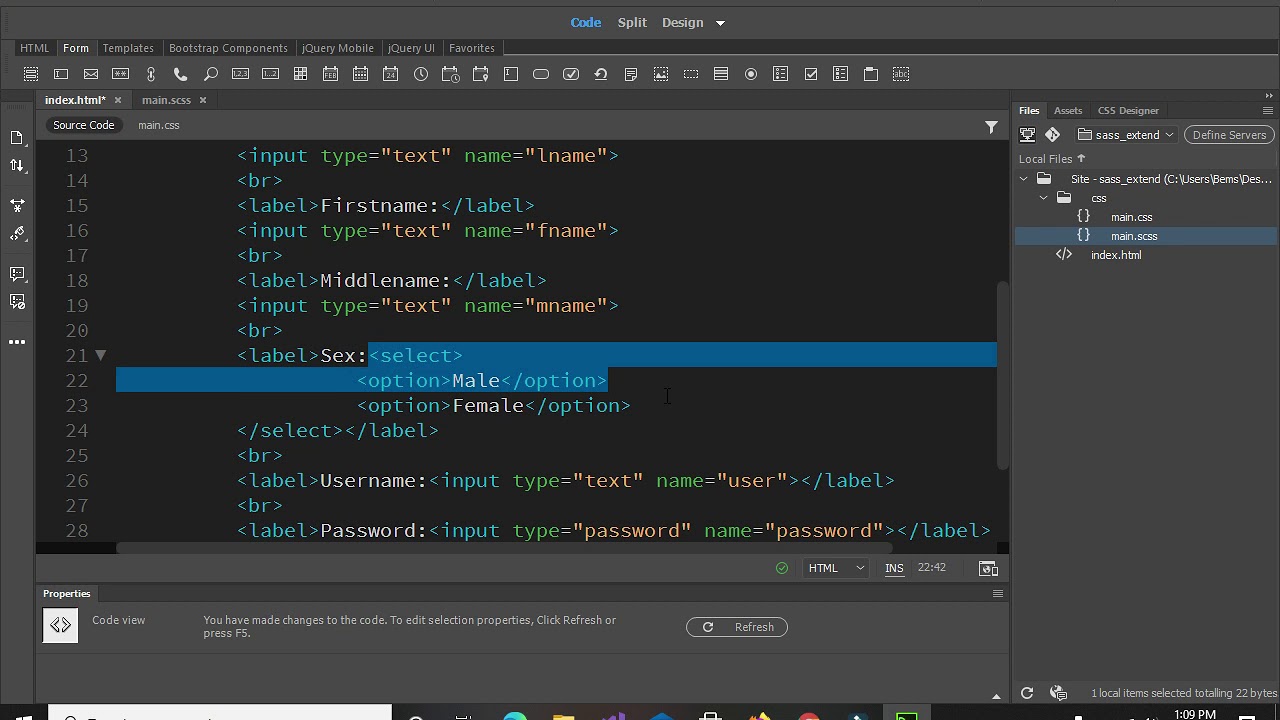1280x720 pixels.
Task: Switch to the Assets panel tab
Action: tap(1068, 111)
